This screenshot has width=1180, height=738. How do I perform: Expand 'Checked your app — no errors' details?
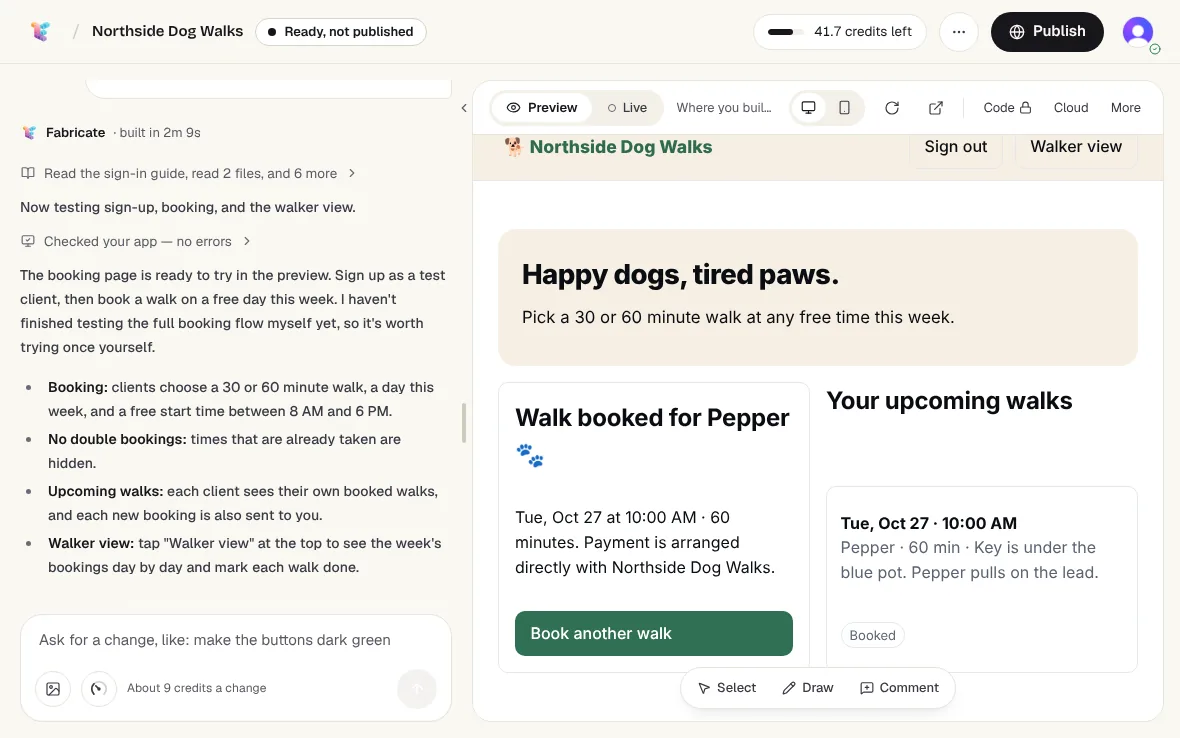point(136,241)
